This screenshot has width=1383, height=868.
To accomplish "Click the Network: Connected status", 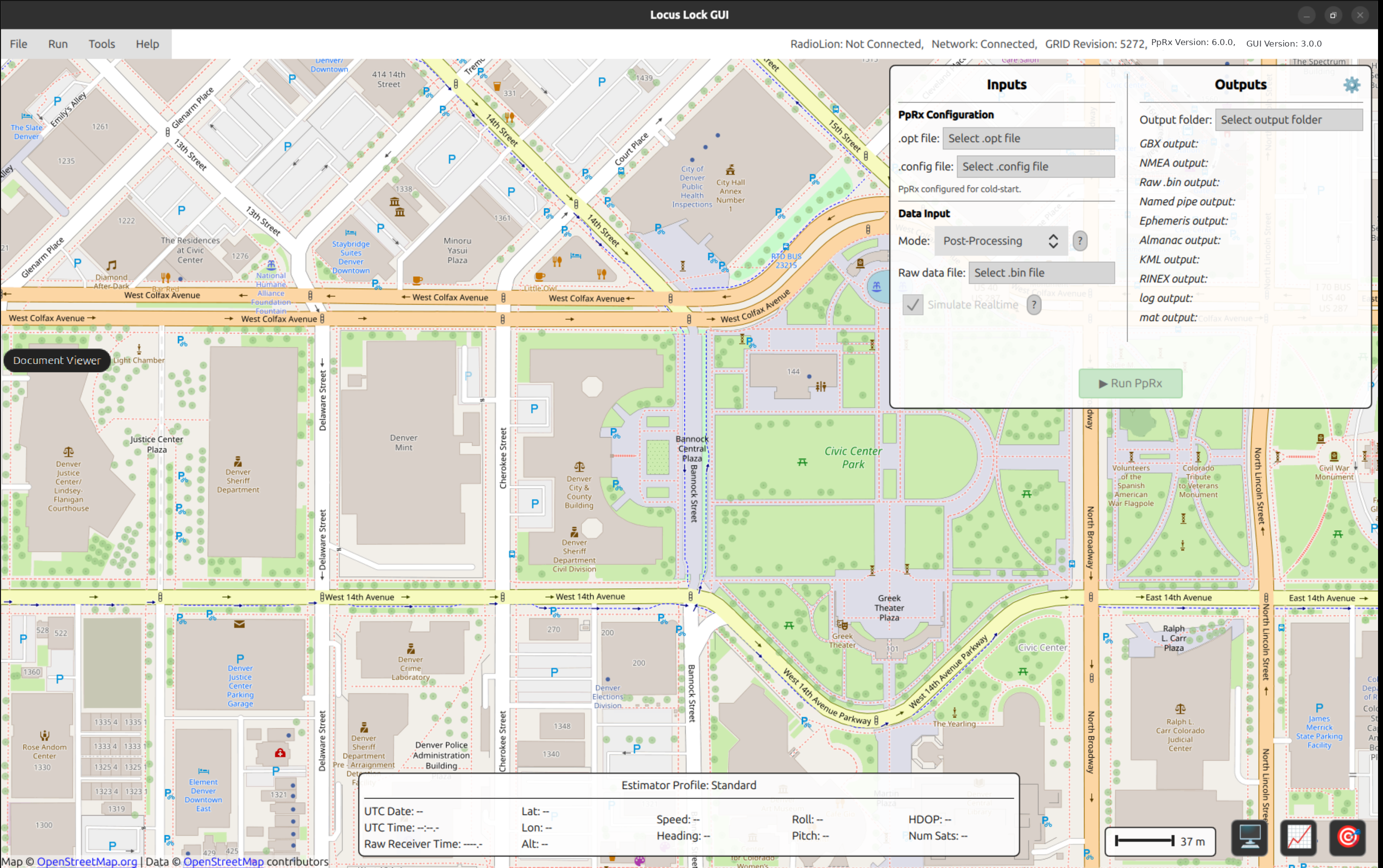I will click(984, 44).
